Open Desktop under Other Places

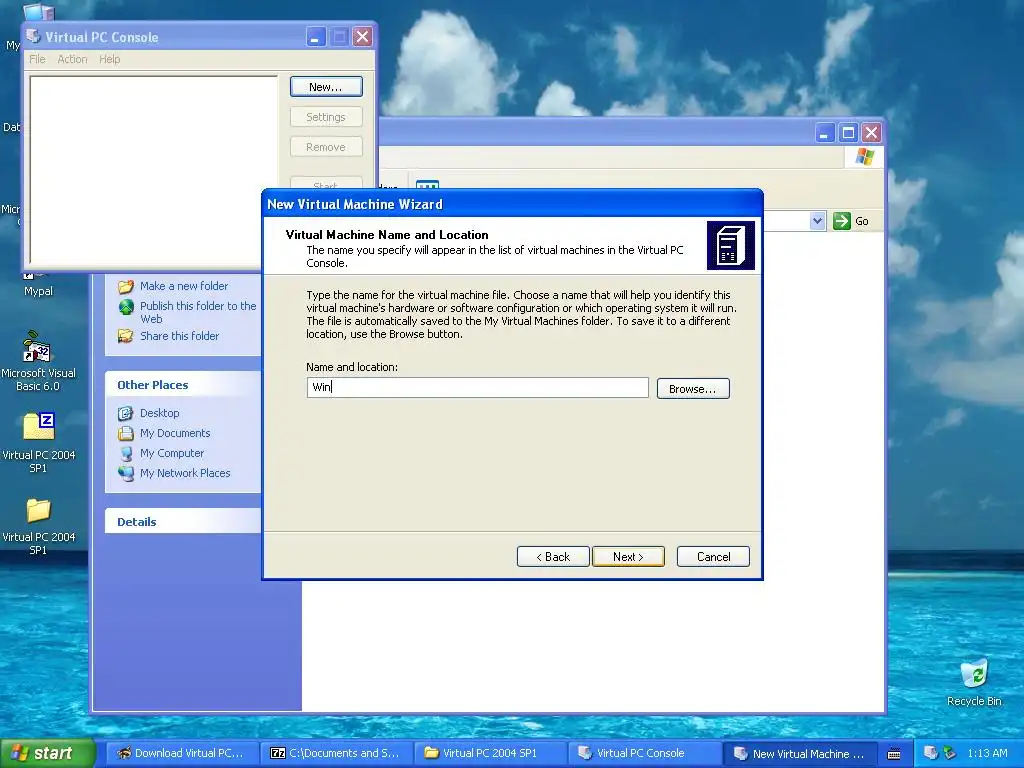click(159, 413)
